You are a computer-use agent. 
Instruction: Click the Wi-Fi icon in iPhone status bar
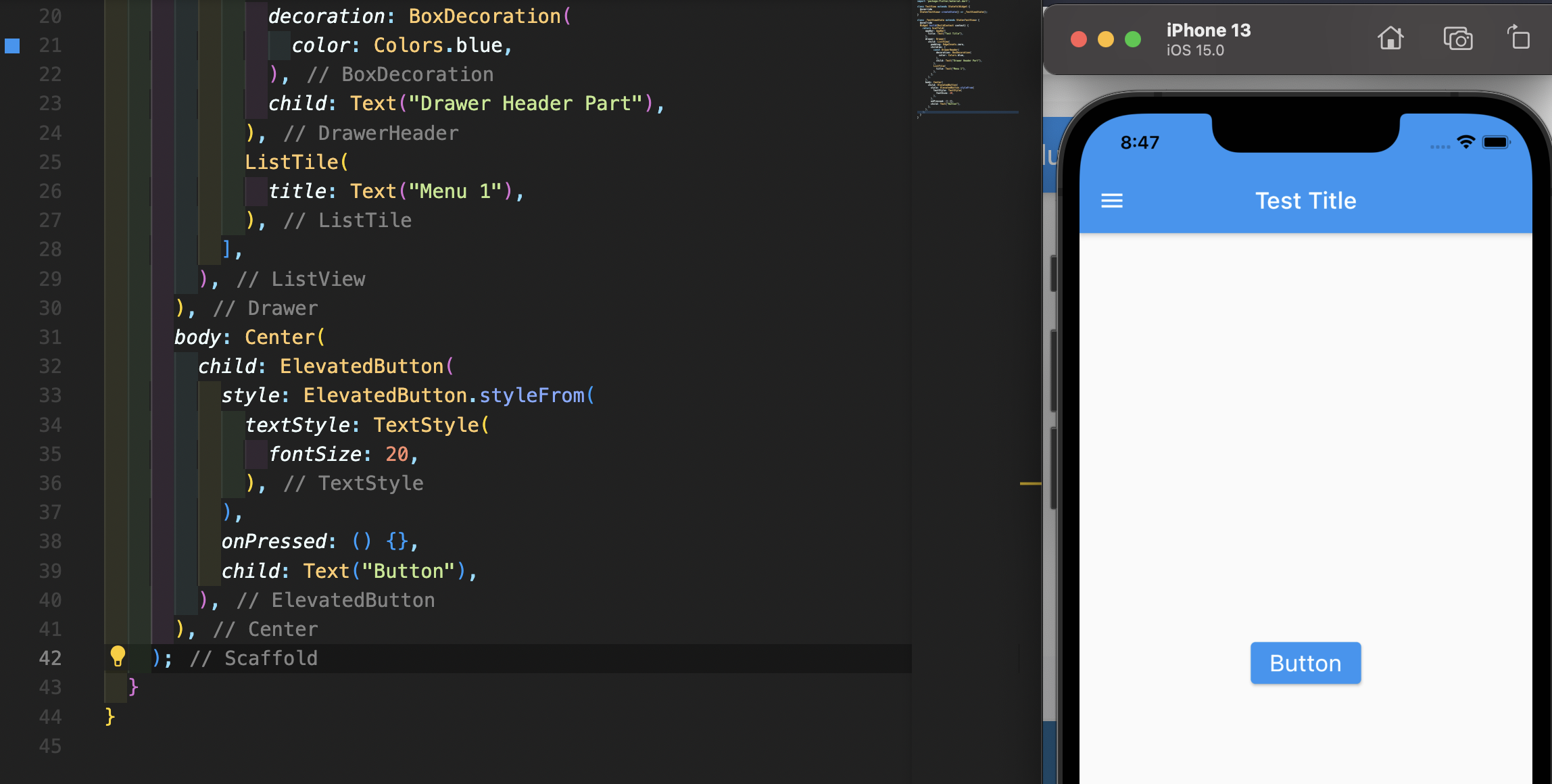tap(1465, 142)
